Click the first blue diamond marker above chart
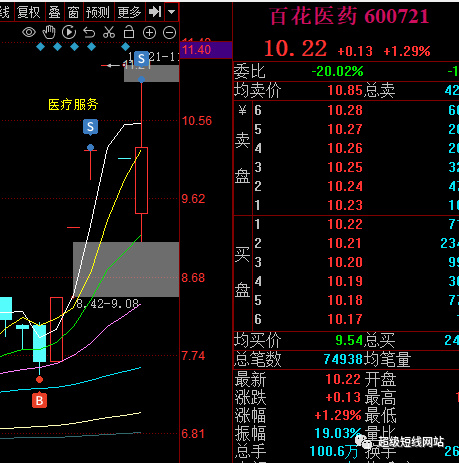 tap(40, 47)
